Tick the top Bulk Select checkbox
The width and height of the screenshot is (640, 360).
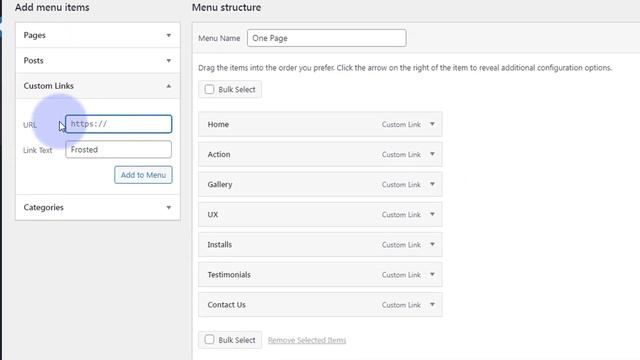(209, 89)
